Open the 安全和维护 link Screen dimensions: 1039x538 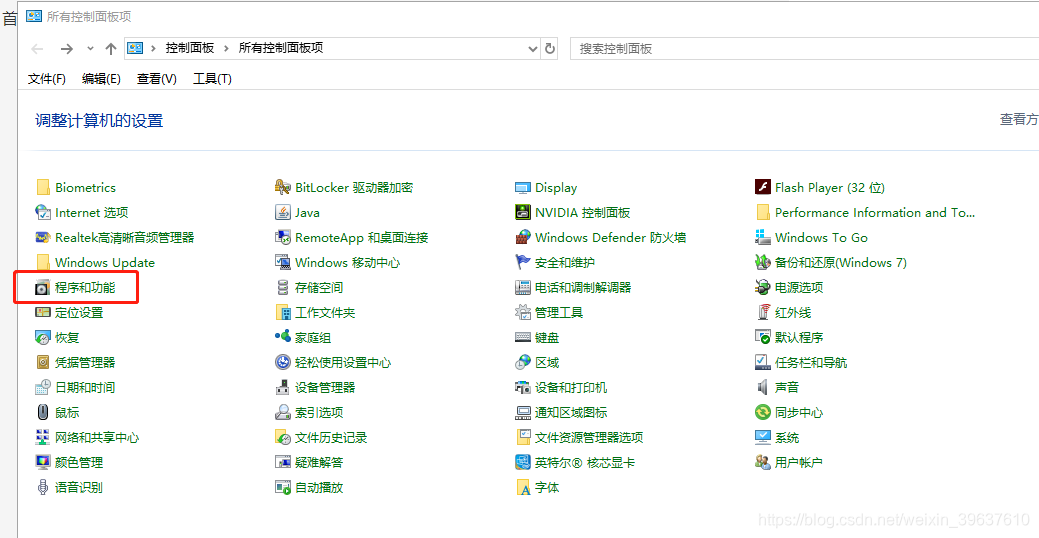click(565, 262)
